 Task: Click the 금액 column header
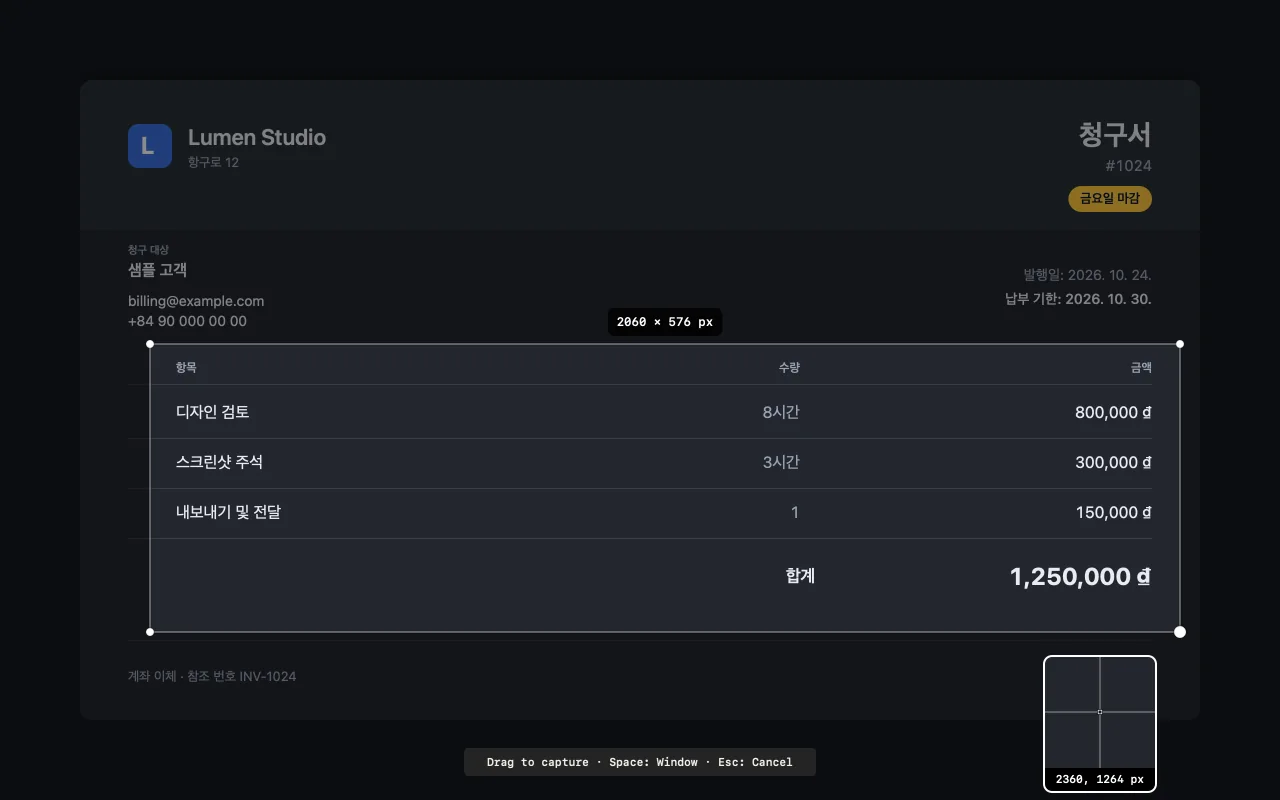point(1141,368)
